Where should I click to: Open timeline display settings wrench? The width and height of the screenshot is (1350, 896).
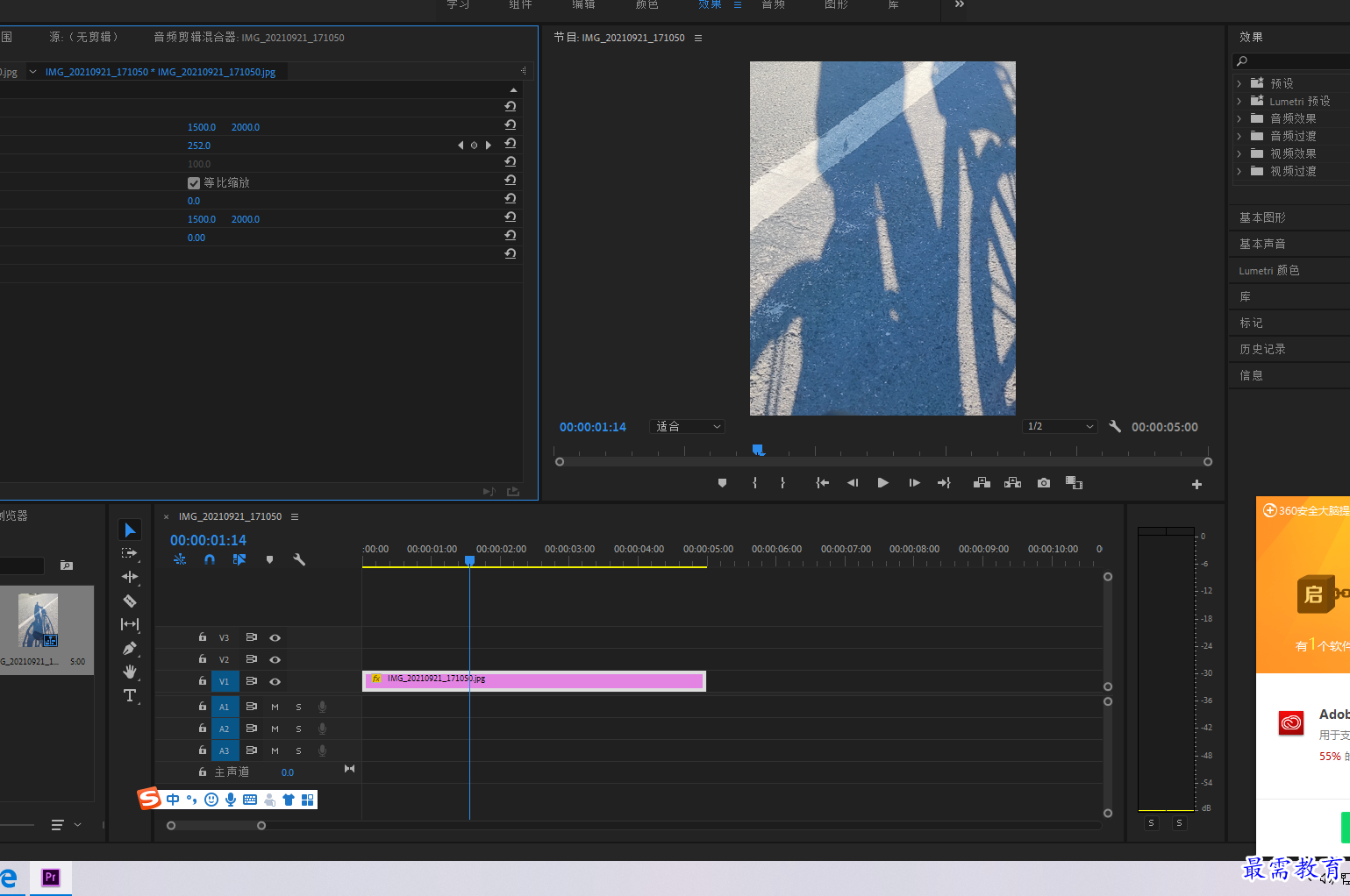coord(299,559)
